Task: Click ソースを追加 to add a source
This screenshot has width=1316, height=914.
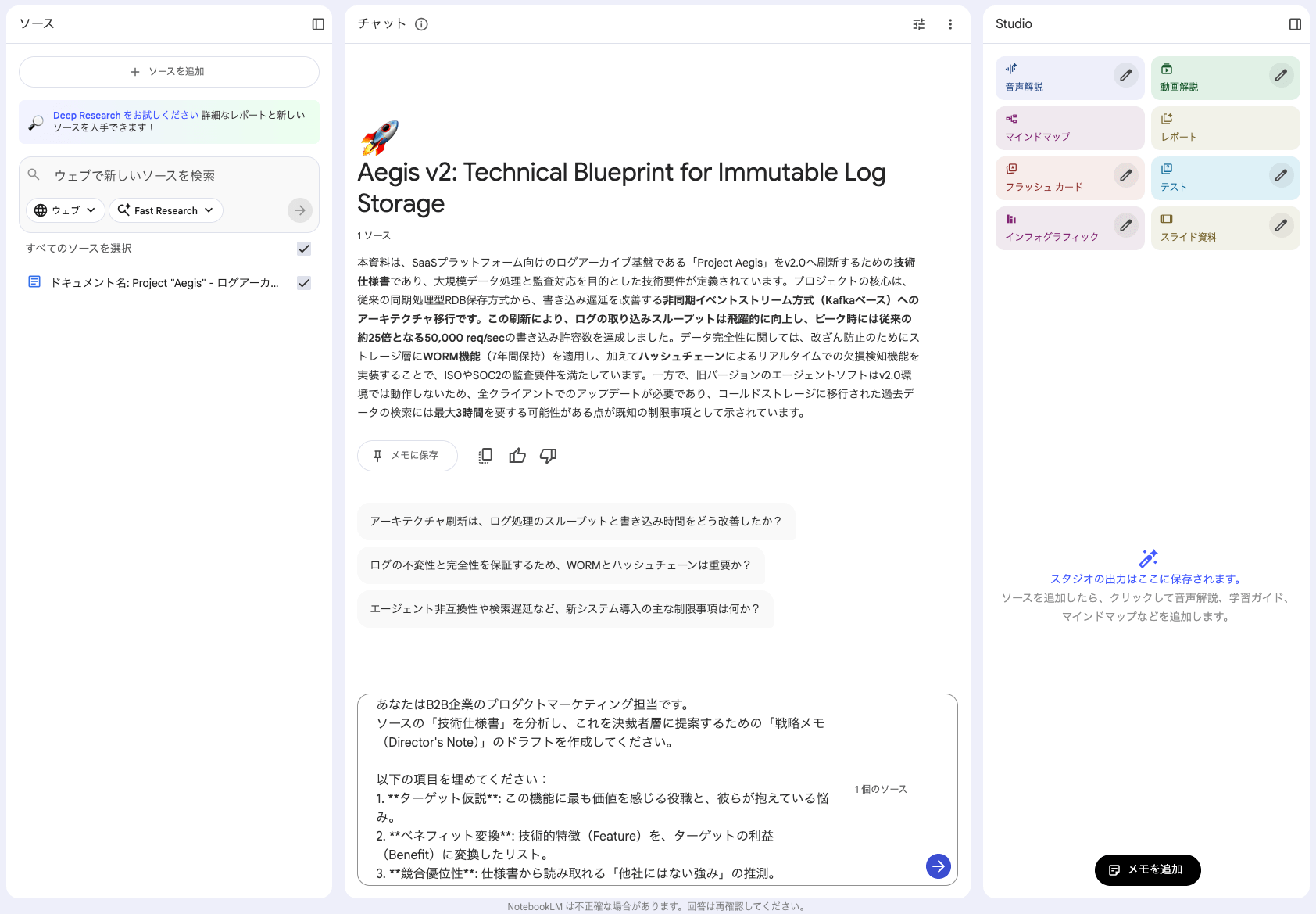Action: 169,71
